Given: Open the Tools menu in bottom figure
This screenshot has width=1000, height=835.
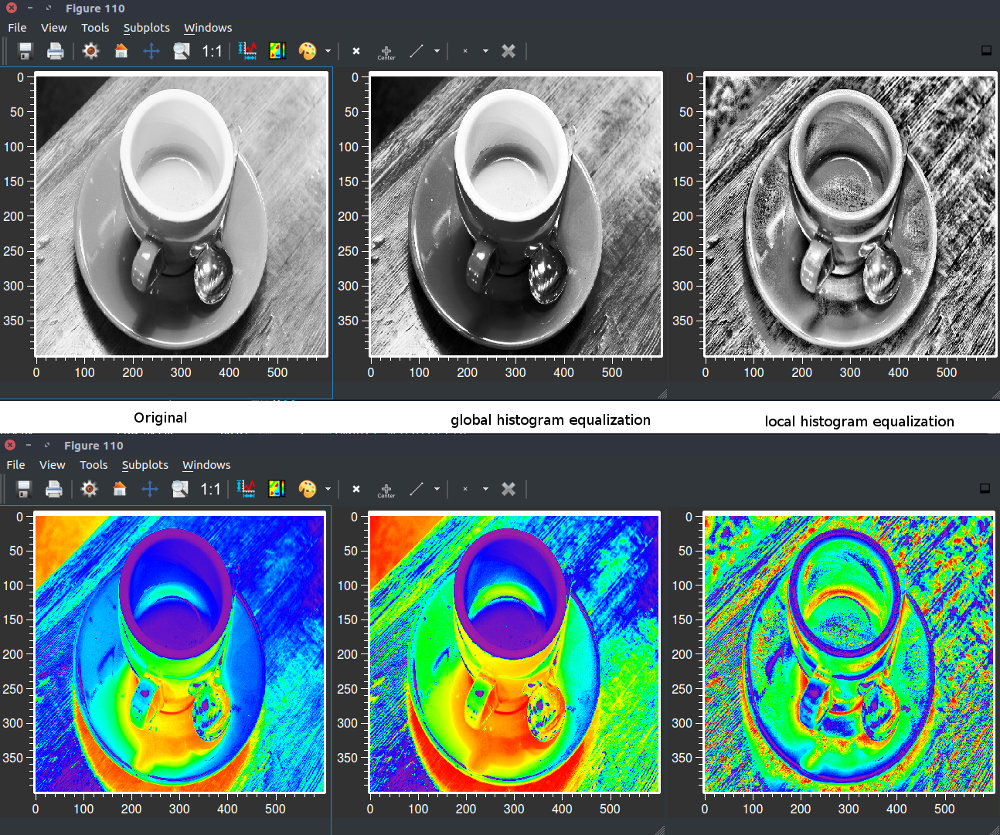Looking at the screenshot, I should tap(93, 465).
